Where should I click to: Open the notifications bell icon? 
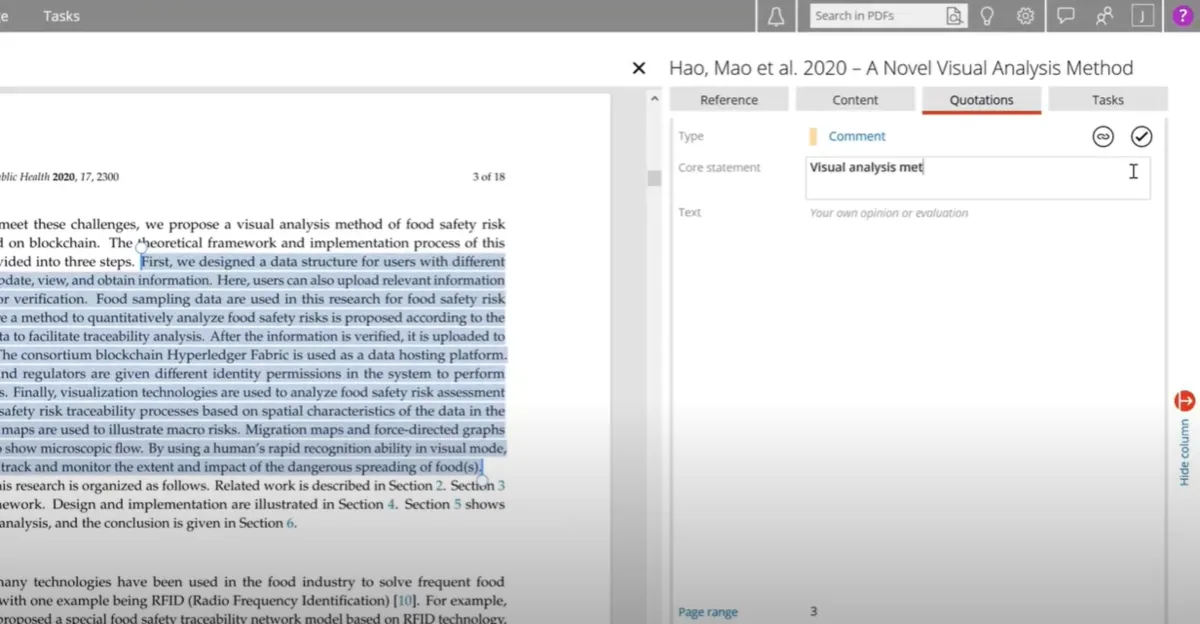[776, 16]
